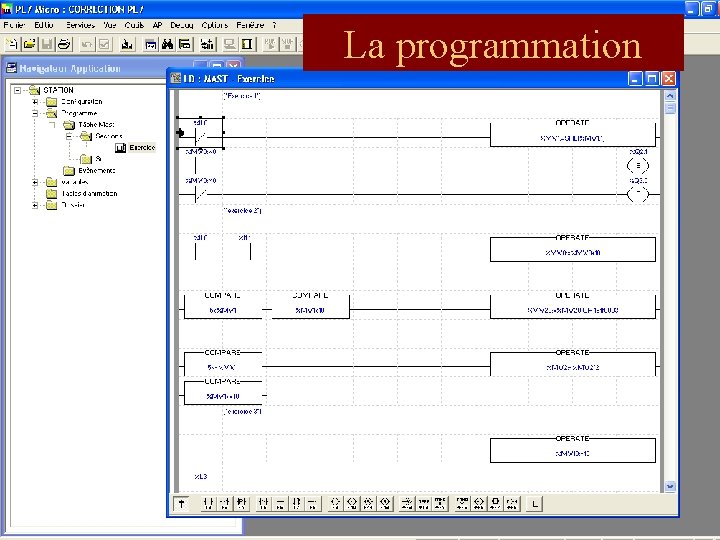The image size is (720, 540).
Task: Select the horizontal link tool
Action: point(280,504)
